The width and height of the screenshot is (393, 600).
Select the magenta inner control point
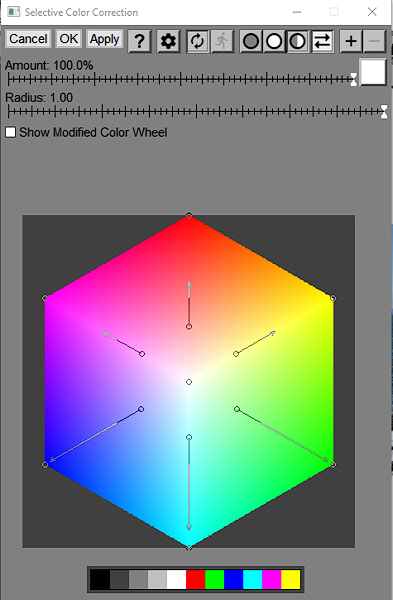pos(142,354)
